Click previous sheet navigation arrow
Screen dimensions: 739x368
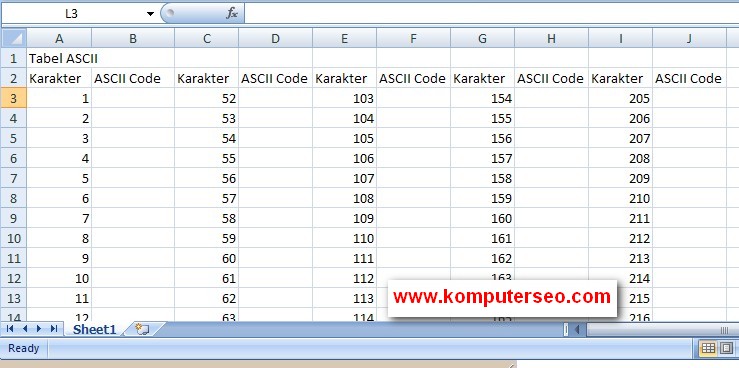(25, 329)
